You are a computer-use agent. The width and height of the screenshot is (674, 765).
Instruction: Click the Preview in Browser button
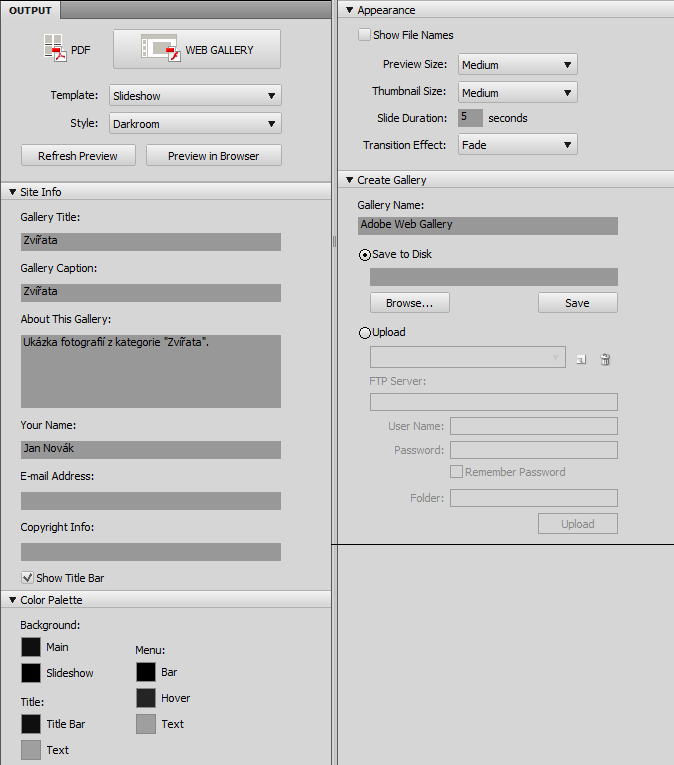213,156
